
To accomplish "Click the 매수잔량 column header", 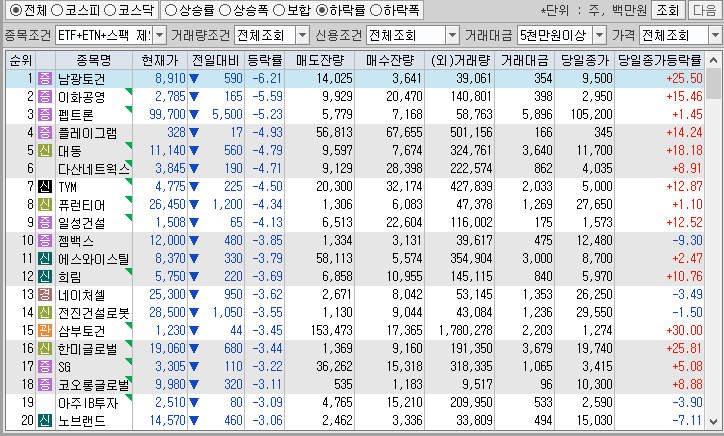I will [x=390, y=61].
